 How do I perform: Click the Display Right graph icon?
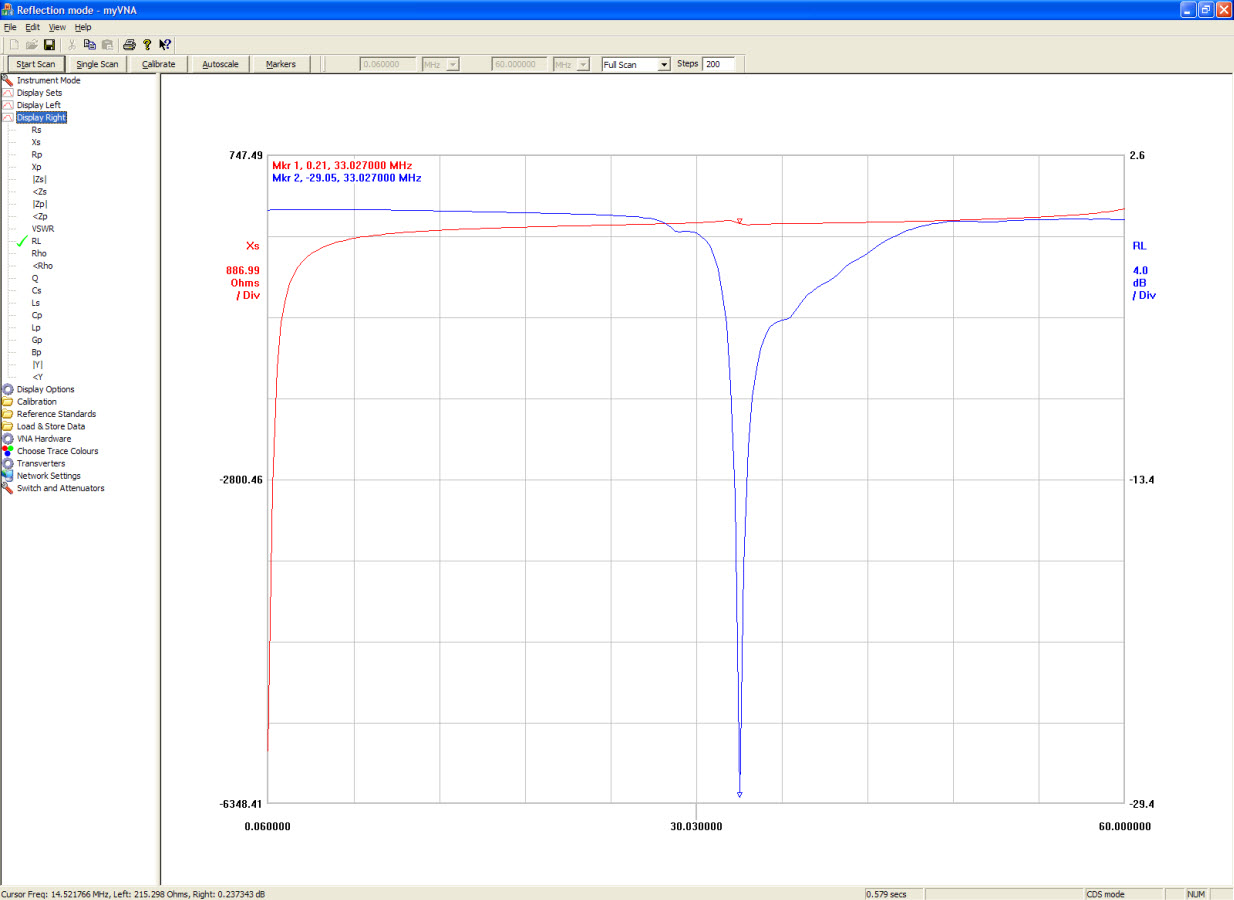[7, 117]
